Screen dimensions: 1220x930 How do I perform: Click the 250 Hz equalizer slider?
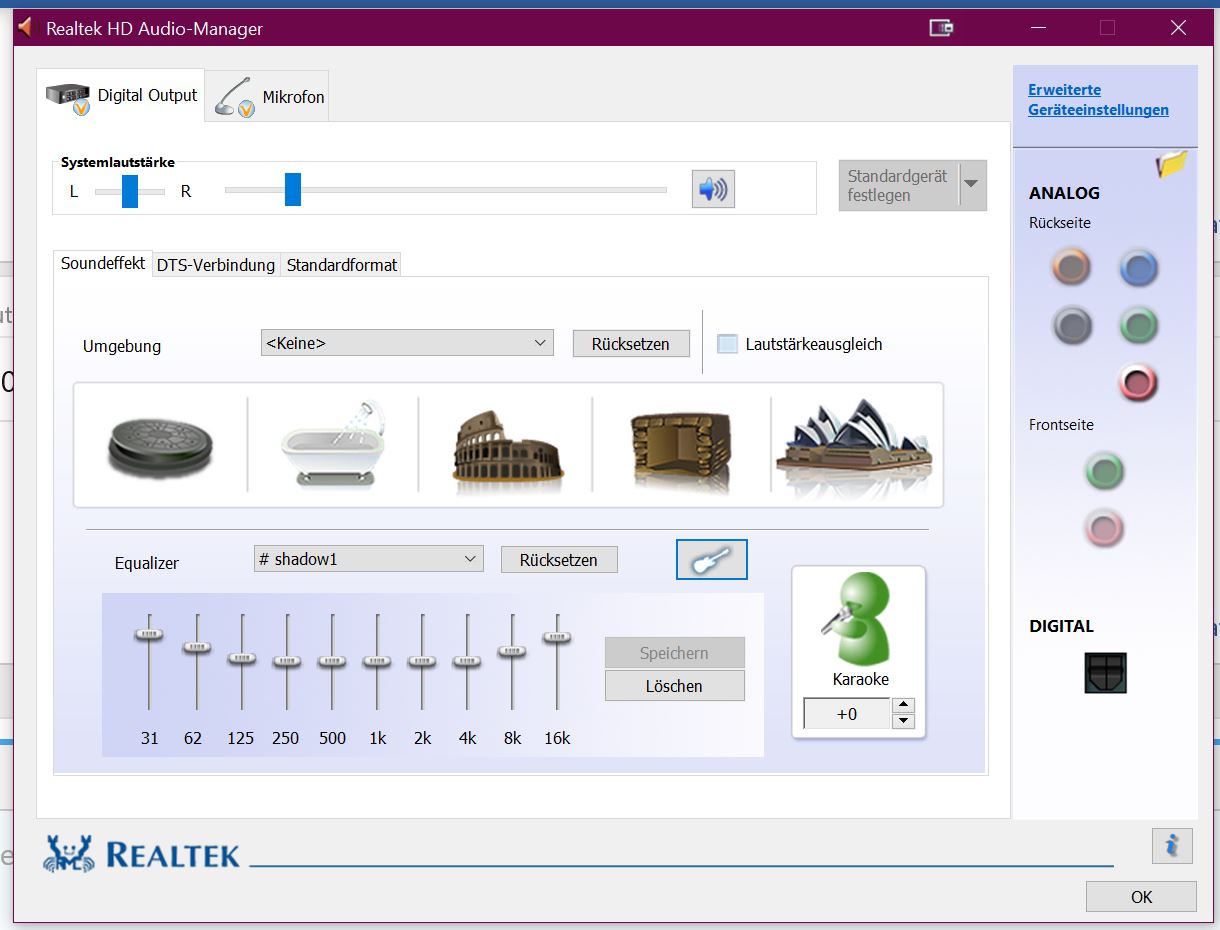coord(287,662)
